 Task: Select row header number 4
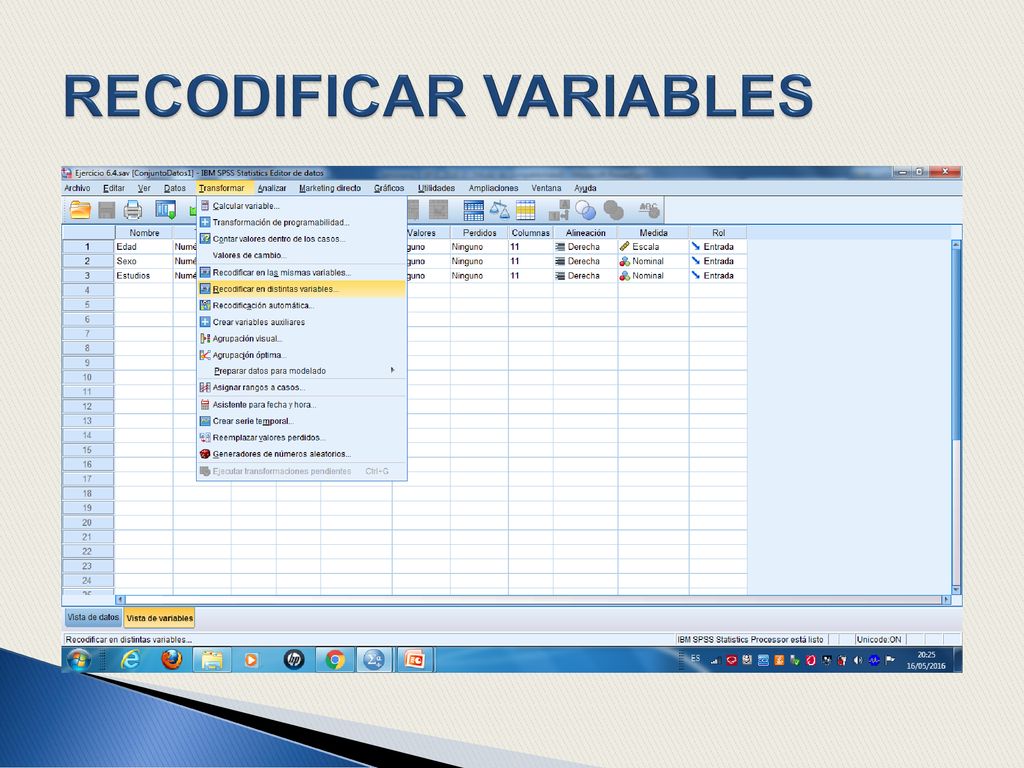[x=88, y=290]
